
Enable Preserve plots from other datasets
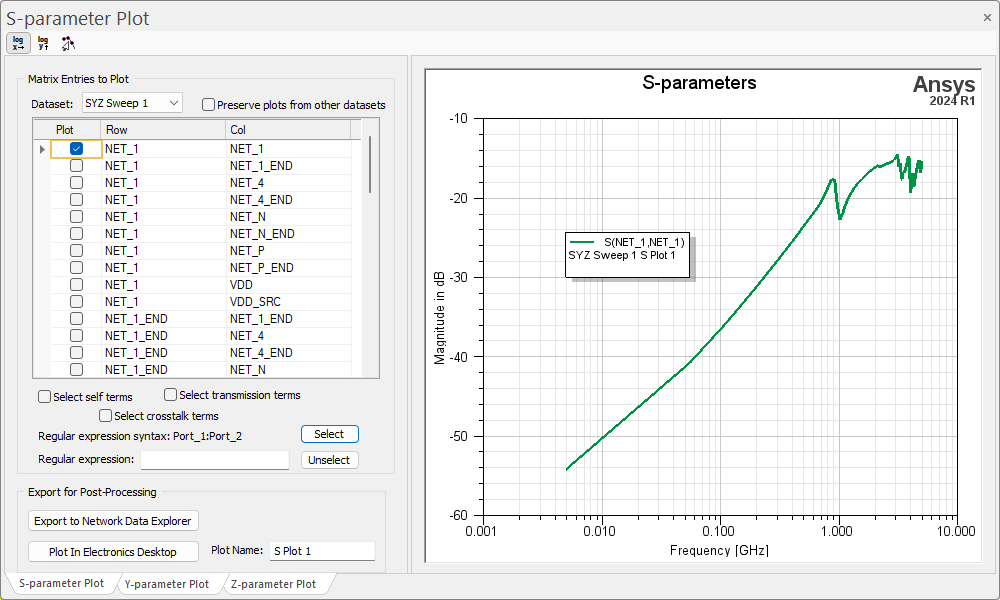pyautogui.click(x=208, y=105)
